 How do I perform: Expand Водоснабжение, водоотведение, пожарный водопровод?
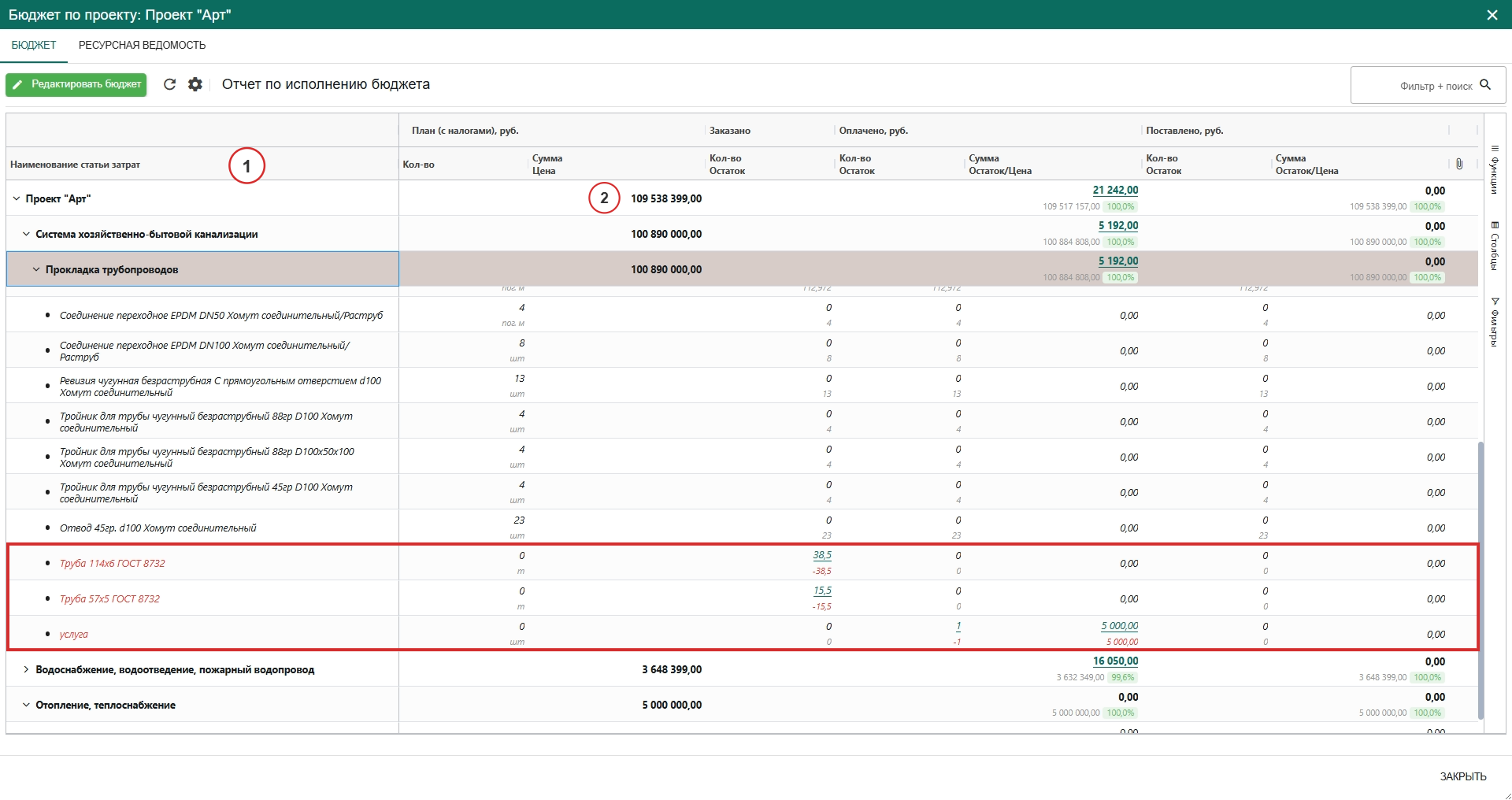click(26, 669)
